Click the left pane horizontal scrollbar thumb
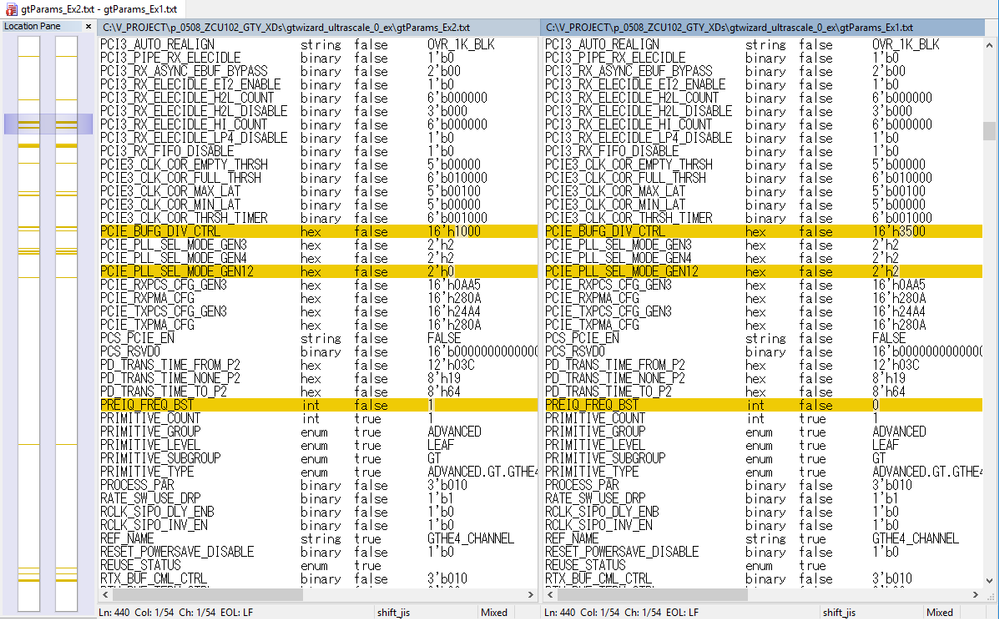 [208, 594]
